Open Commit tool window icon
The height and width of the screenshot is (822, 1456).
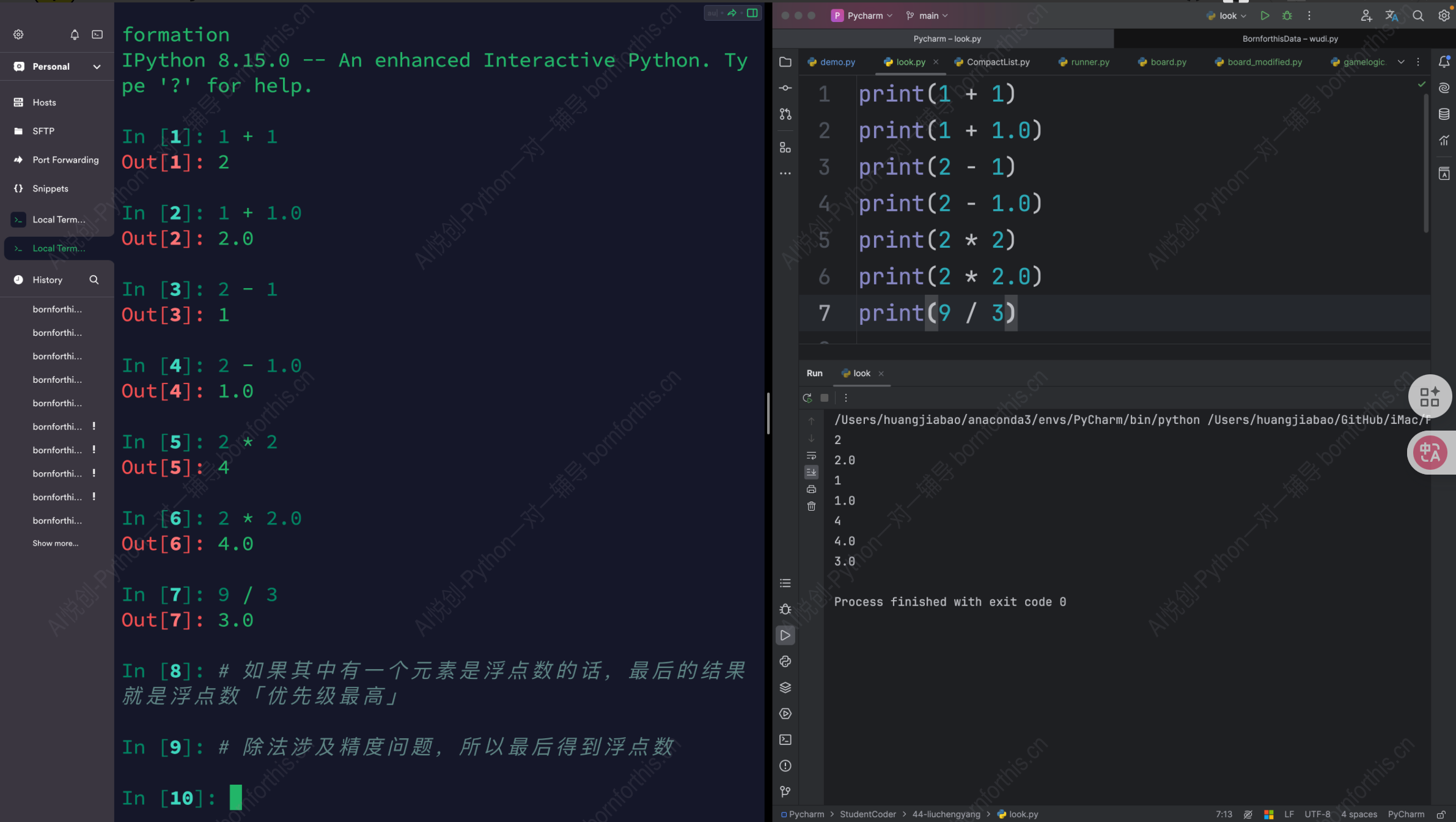pos(785,88)
